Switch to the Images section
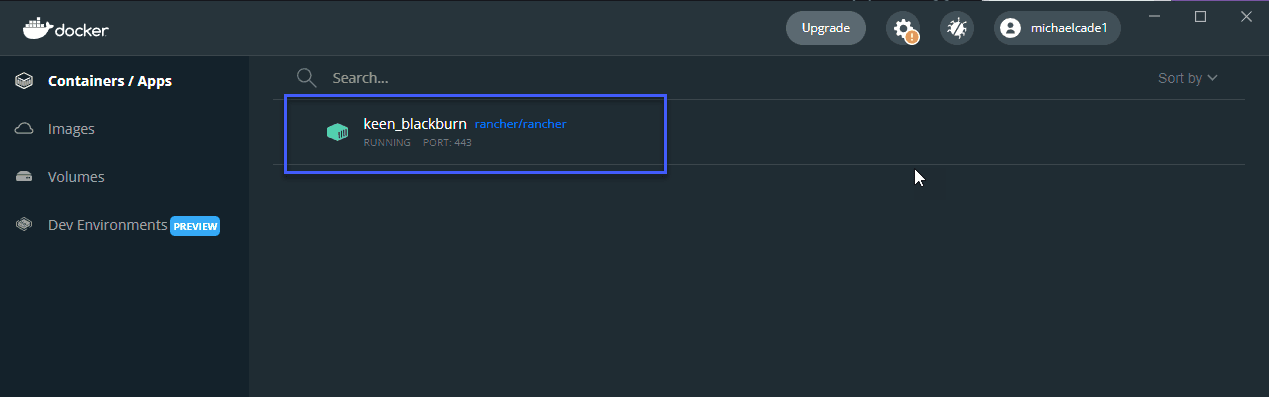This screenshot has height=397, width=1269. pos(71,129)
